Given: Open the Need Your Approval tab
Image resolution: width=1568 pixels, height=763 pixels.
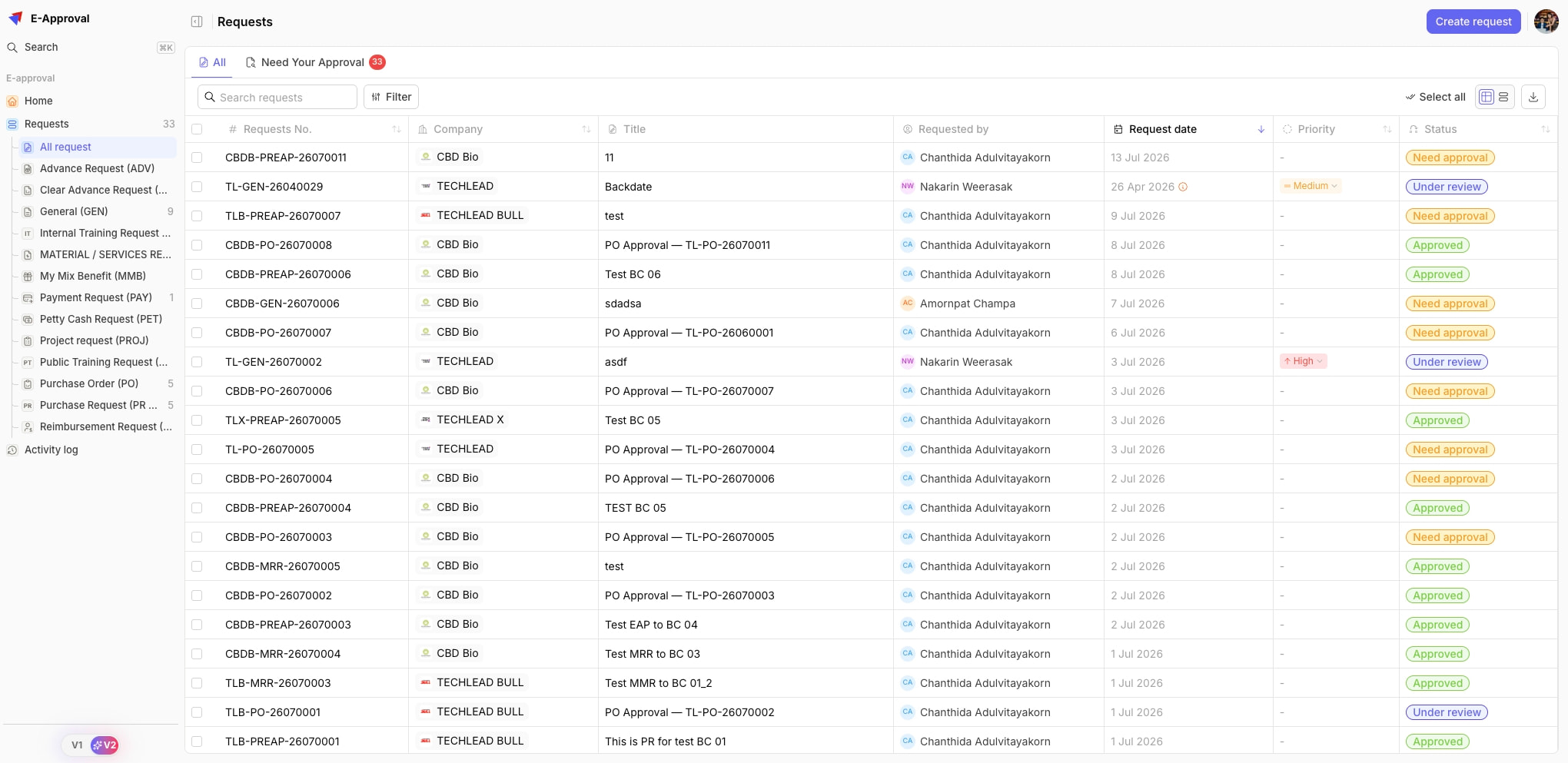Looking at the screenshot, I should coord(315,62).
